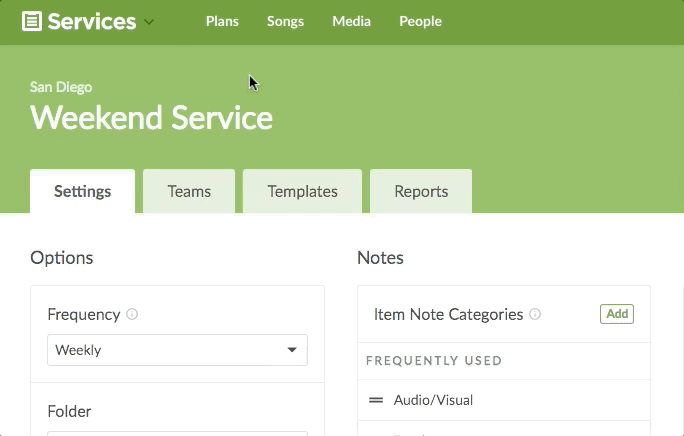
Task: Click the Services app logo icon
Action: (x=32, y=21)
